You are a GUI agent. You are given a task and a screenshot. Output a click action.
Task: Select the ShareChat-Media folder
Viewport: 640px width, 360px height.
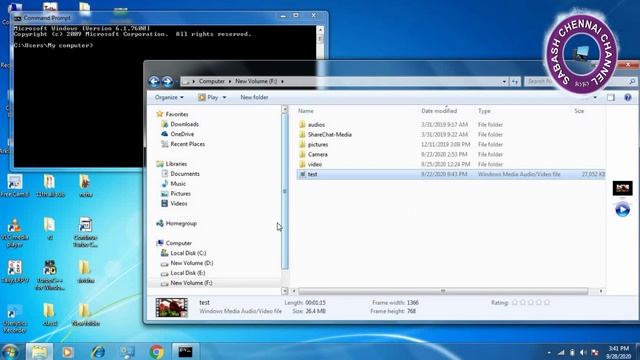(x=329, y=134)
